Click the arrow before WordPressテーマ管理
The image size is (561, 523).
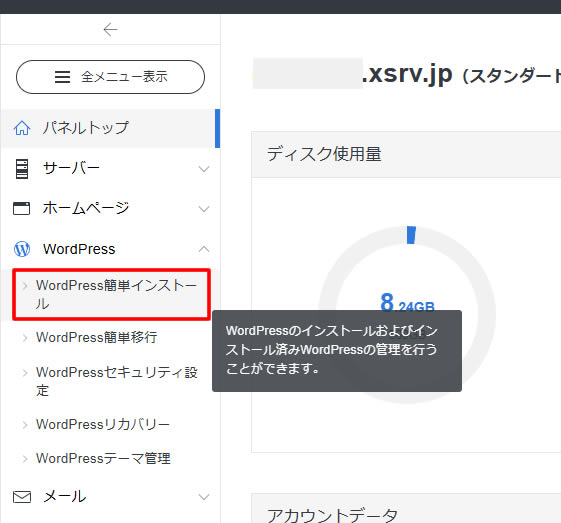point(25,459)
